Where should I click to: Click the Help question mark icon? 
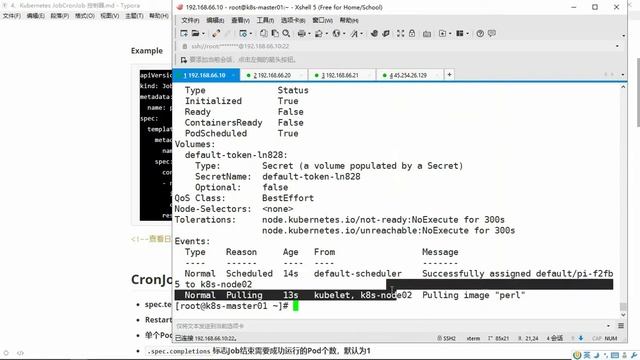[x=480, y=33]
